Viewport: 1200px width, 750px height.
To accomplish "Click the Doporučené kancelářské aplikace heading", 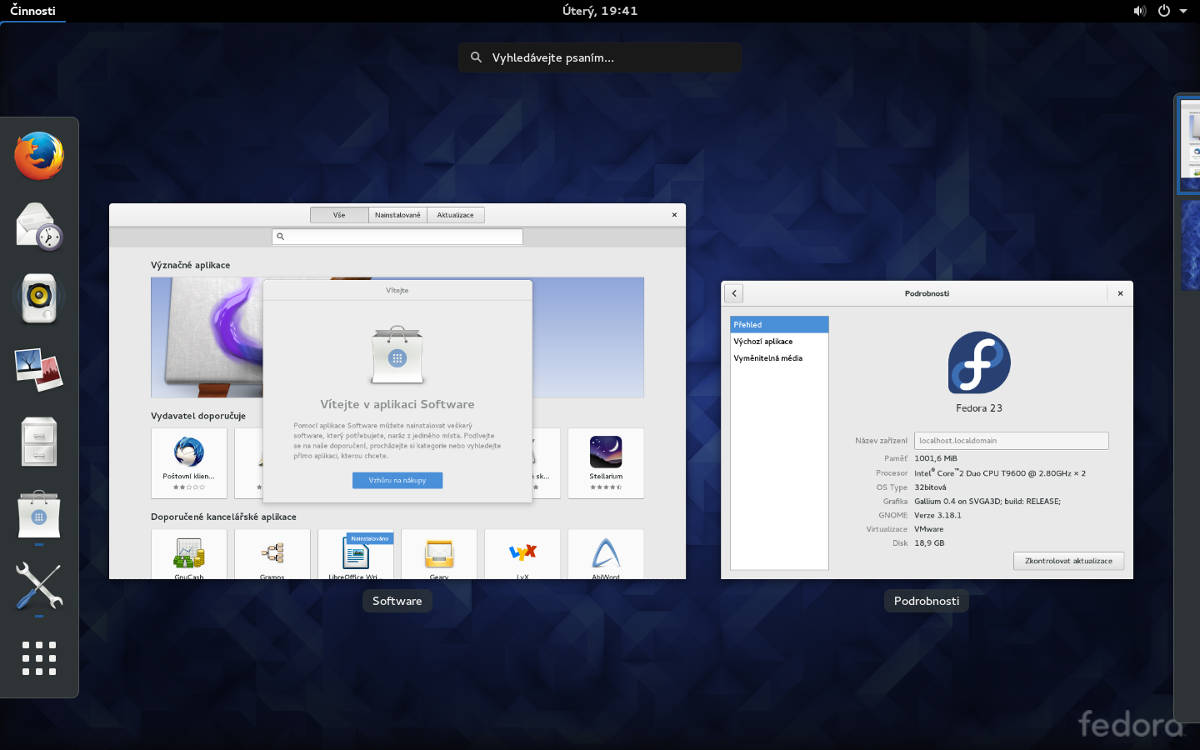I will (x=223, y=516).
